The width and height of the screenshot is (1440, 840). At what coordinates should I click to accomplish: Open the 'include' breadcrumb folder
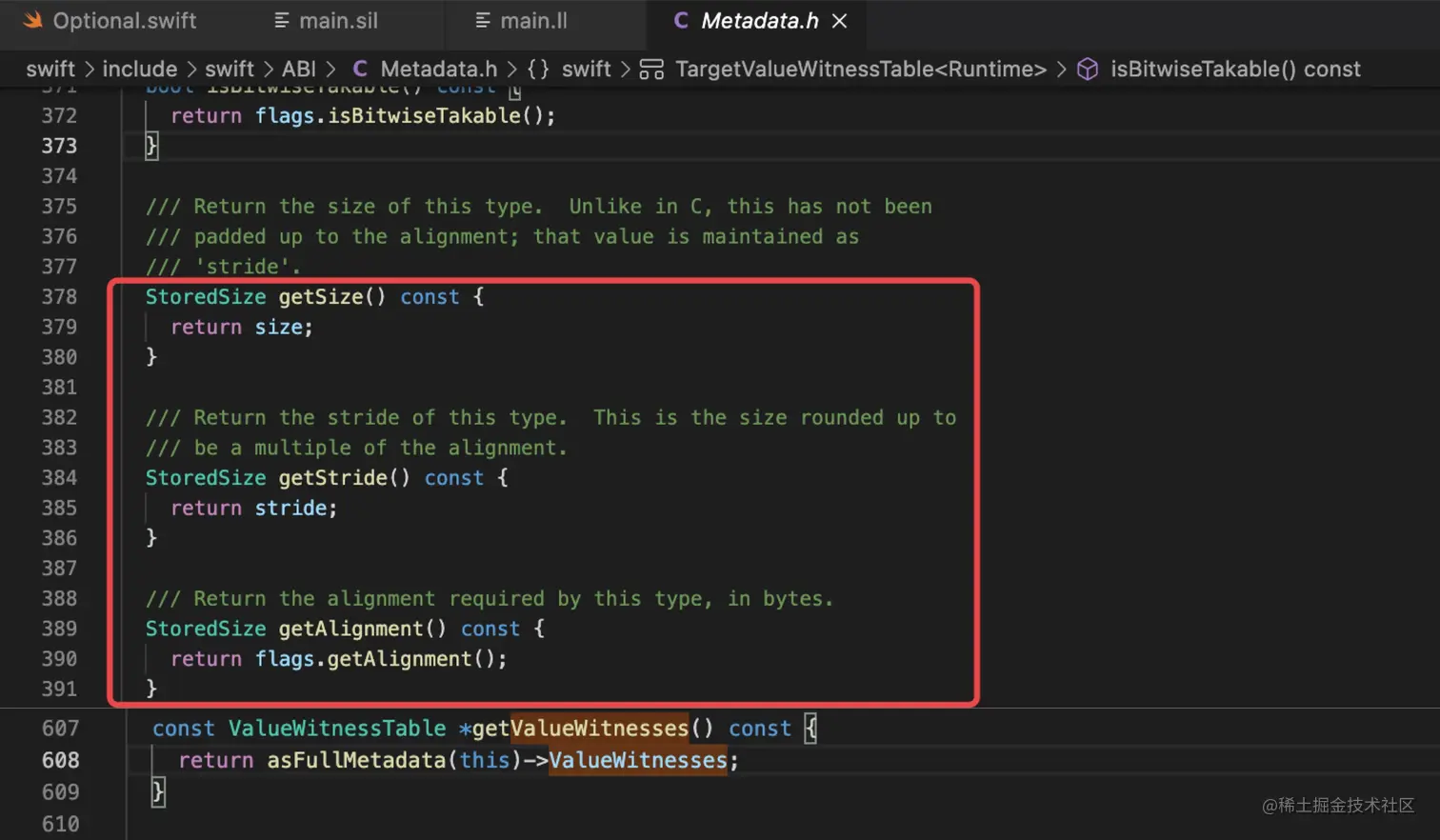[140, 69]
